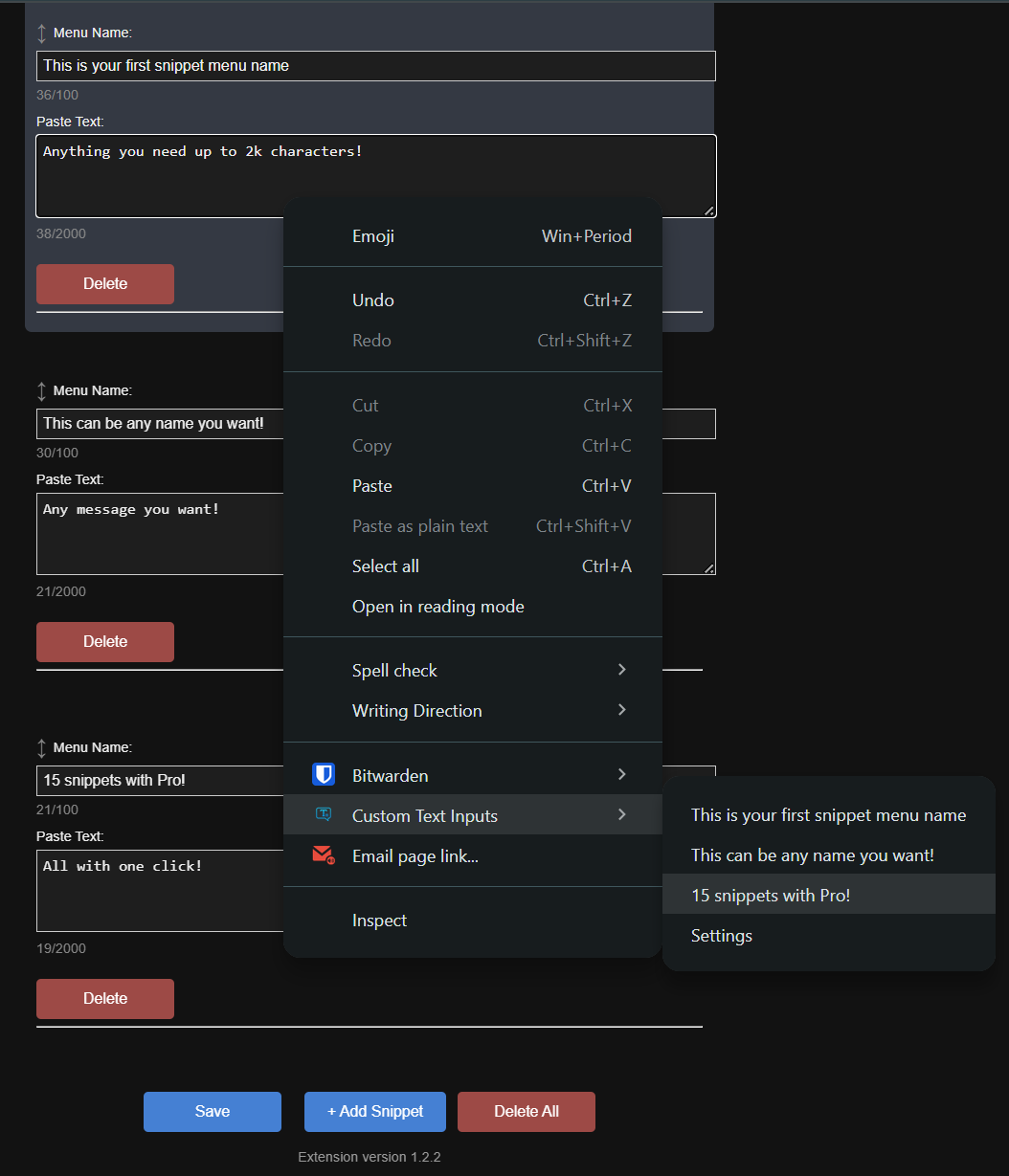Click the Bitwarden shield icon
Viewport: 1009px width, 1176px height.
[x=323, y=775]
